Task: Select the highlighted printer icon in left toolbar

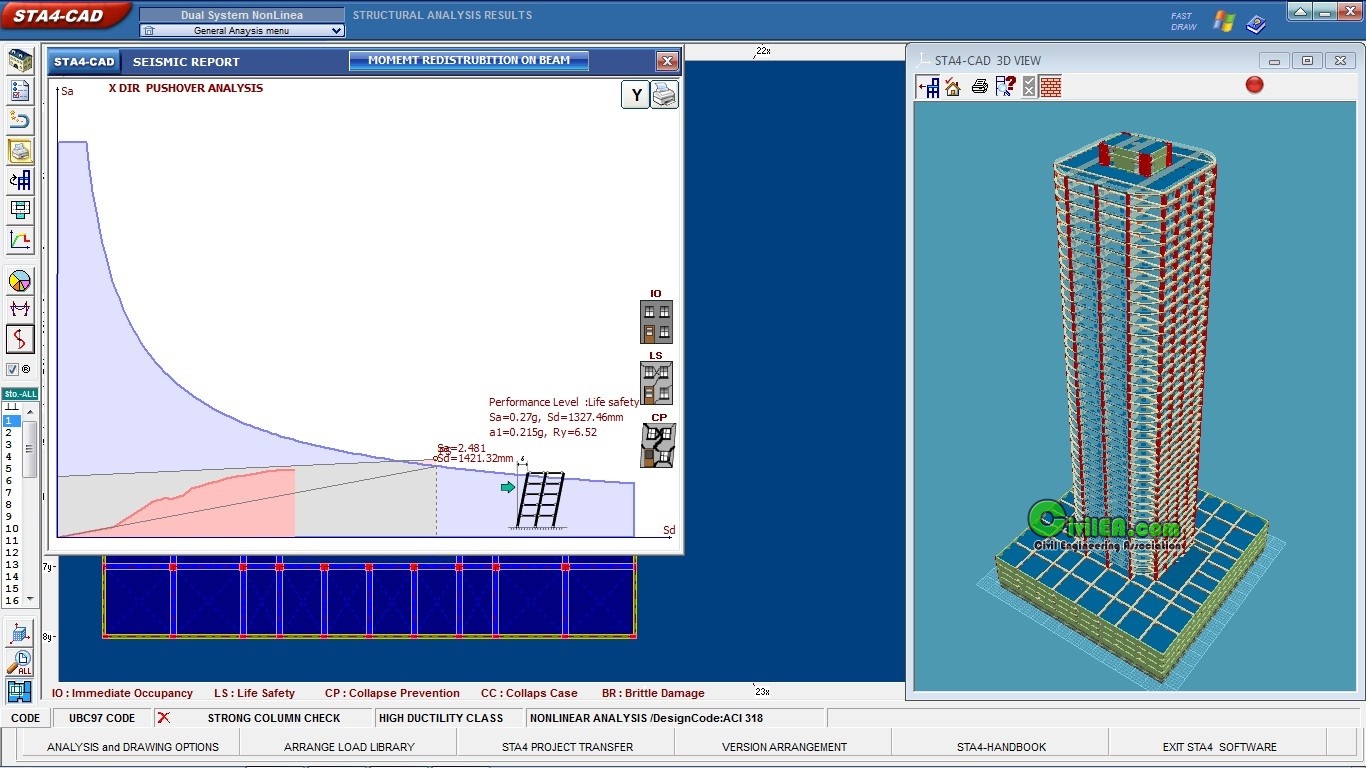Action: (x=20, y=151)
